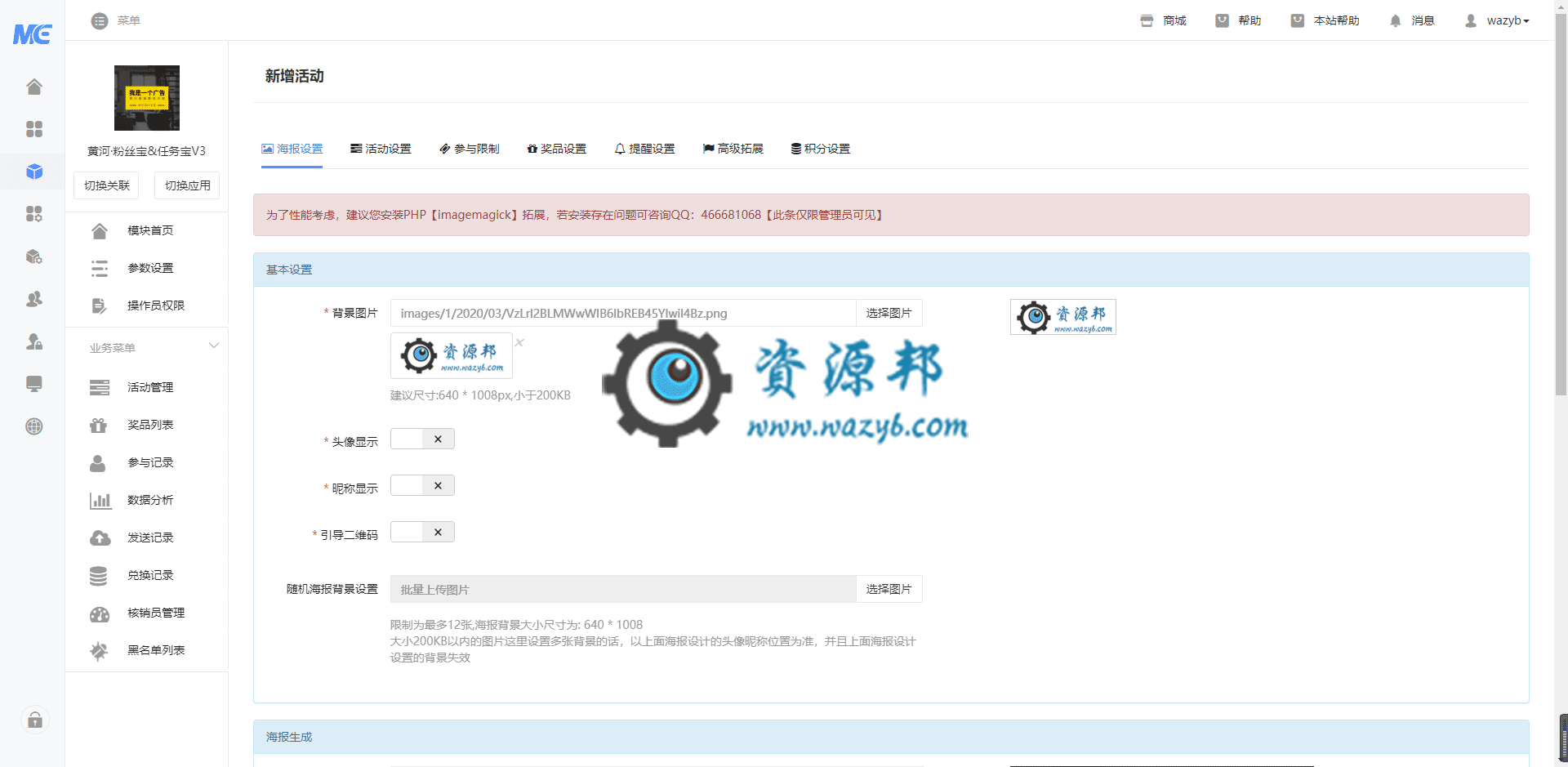Remove the uploaded background thumbnail with X

(519, 343)
